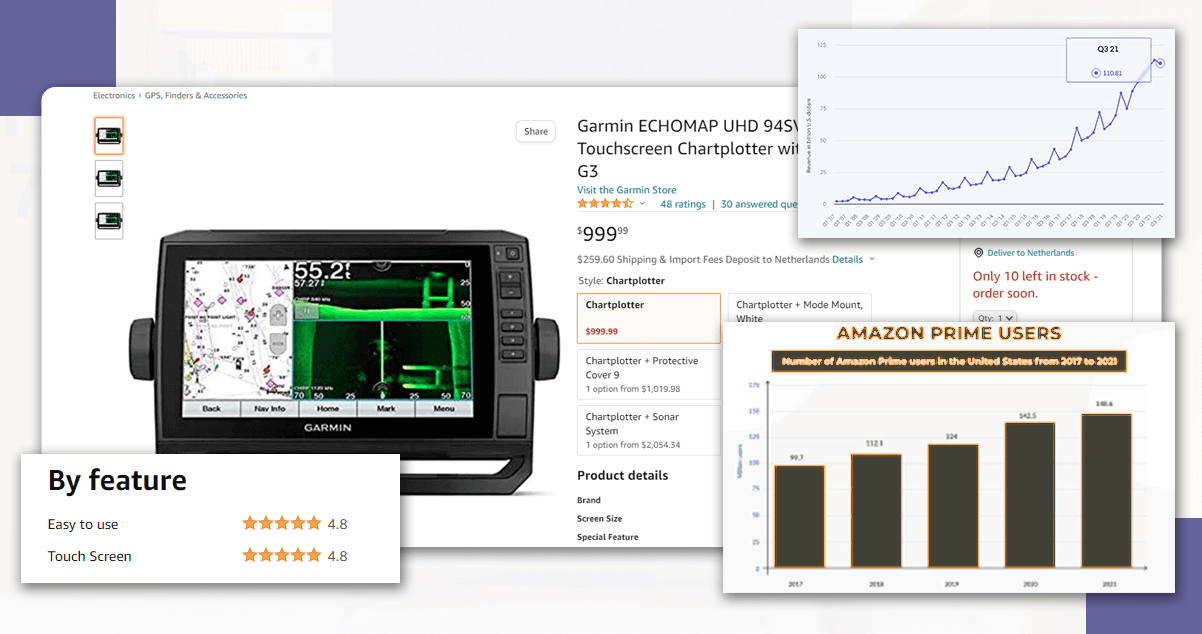Click the 148.6 value above the 2021 bar
The width and height of the screenshot is (1202, 634).
(1105, 404)
